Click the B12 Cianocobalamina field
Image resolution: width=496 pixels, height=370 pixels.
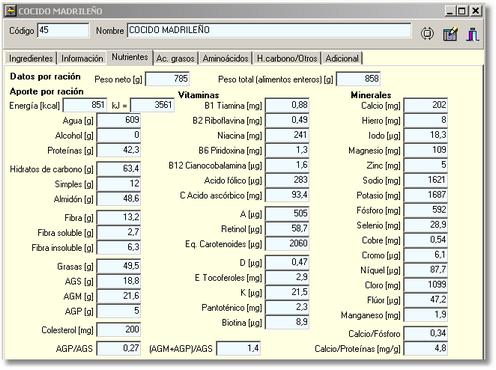click(x=287, y=165)
